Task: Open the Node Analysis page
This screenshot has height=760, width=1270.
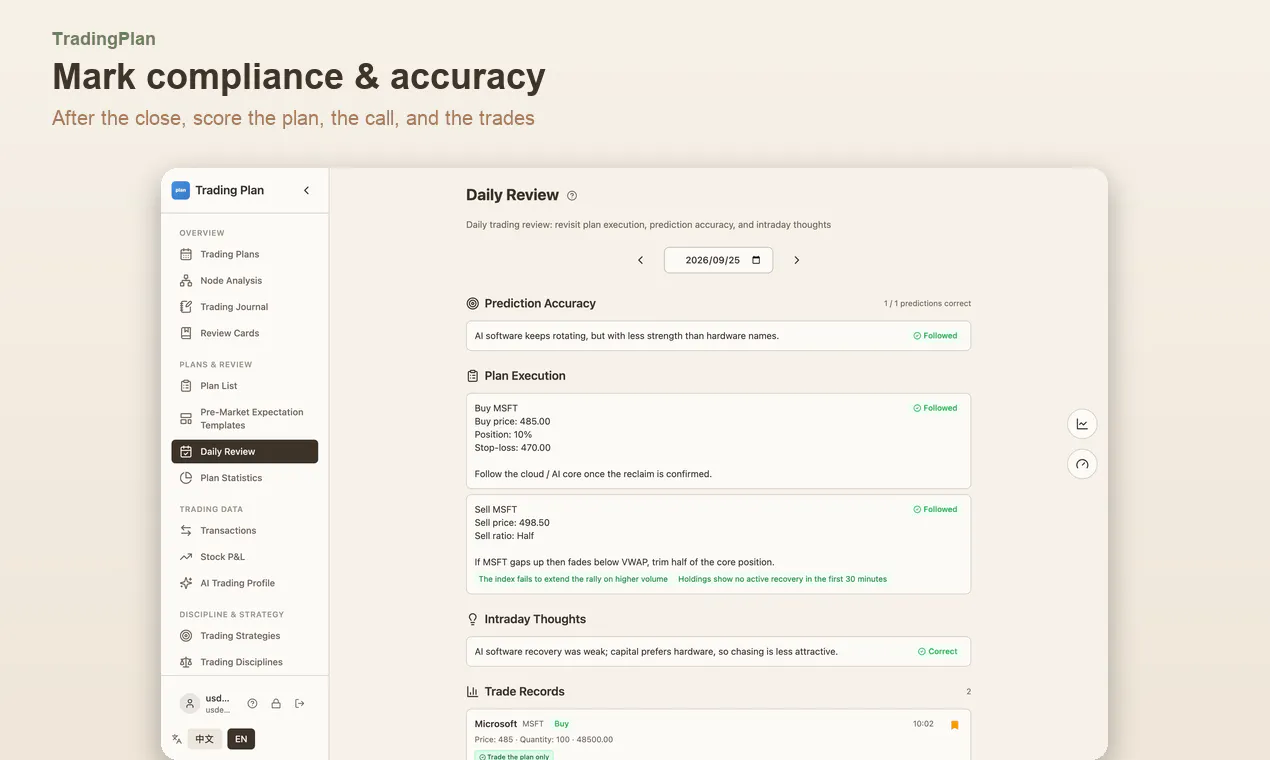Action: tap(245, 281)
